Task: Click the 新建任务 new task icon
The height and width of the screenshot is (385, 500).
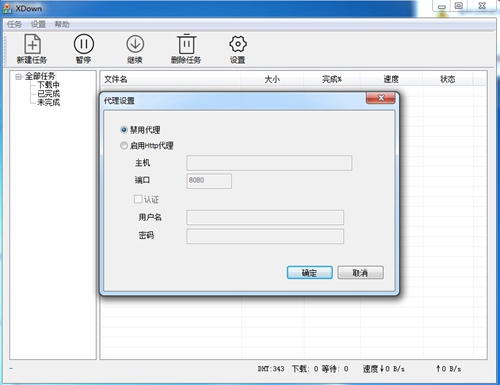Action: point(32,44)
